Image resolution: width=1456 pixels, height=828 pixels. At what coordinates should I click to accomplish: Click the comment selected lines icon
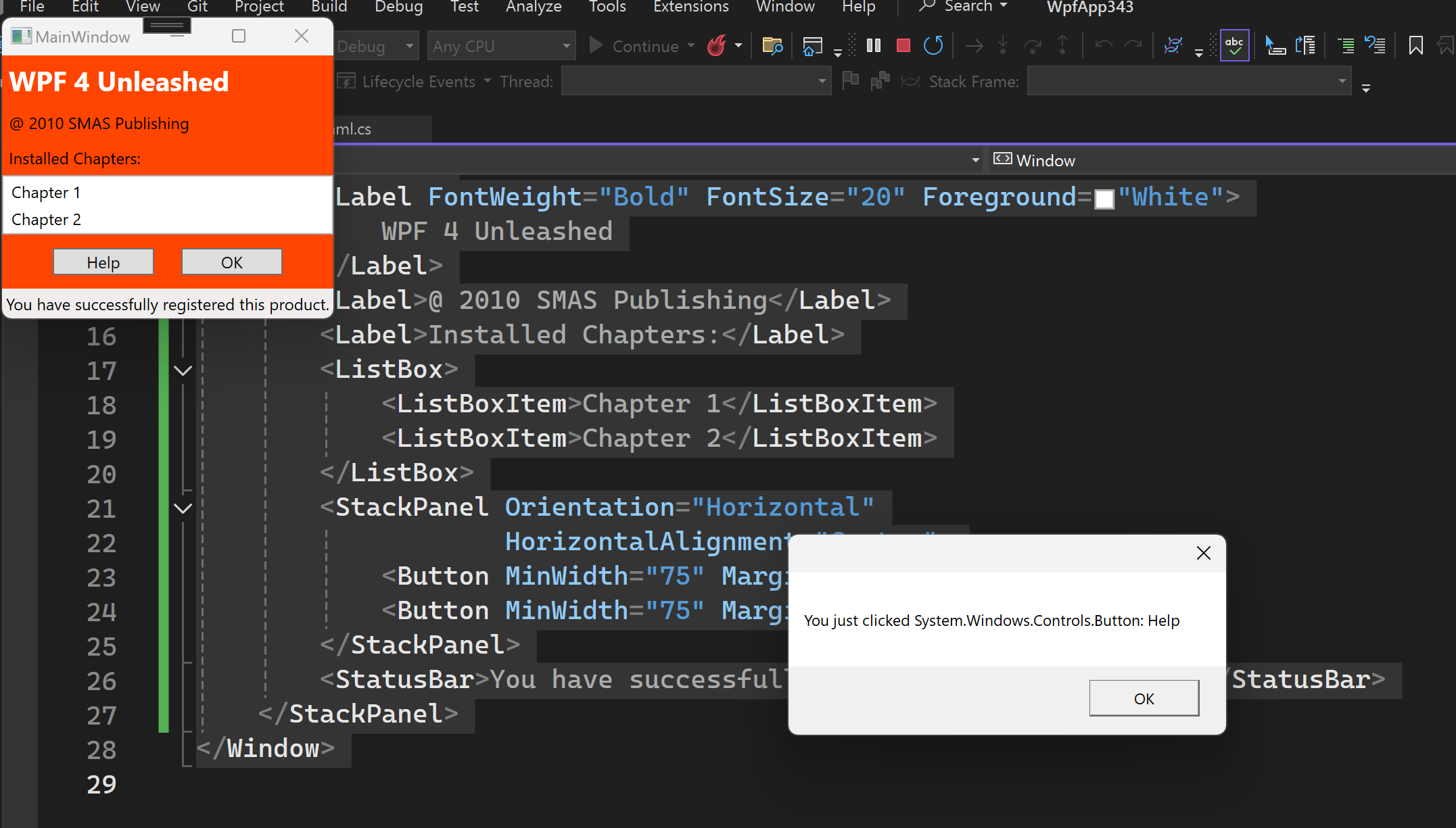(x=1346, y=46)
